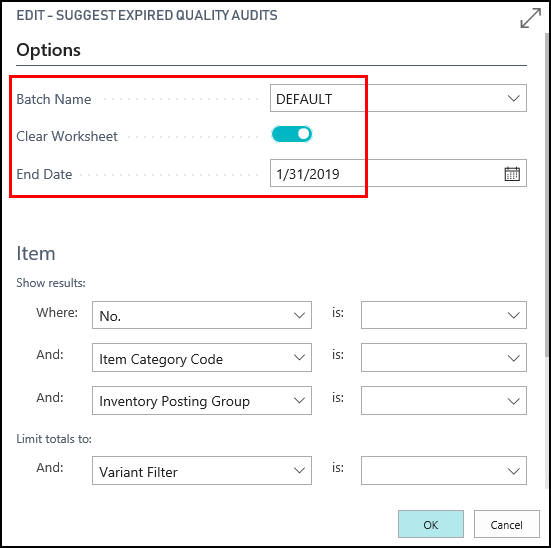Viewport: 551px width, 548px height.
Task: Click the Batch Name label
Action: (x=54, y=99)
